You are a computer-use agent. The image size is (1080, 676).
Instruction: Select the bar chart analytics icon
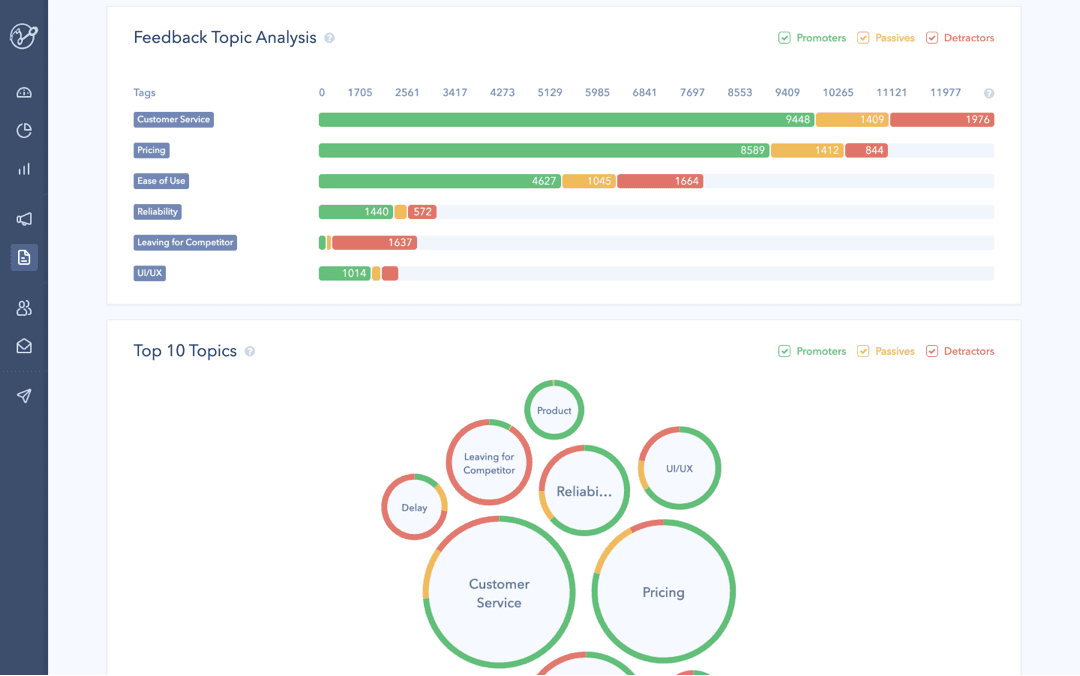pos(24,169)
